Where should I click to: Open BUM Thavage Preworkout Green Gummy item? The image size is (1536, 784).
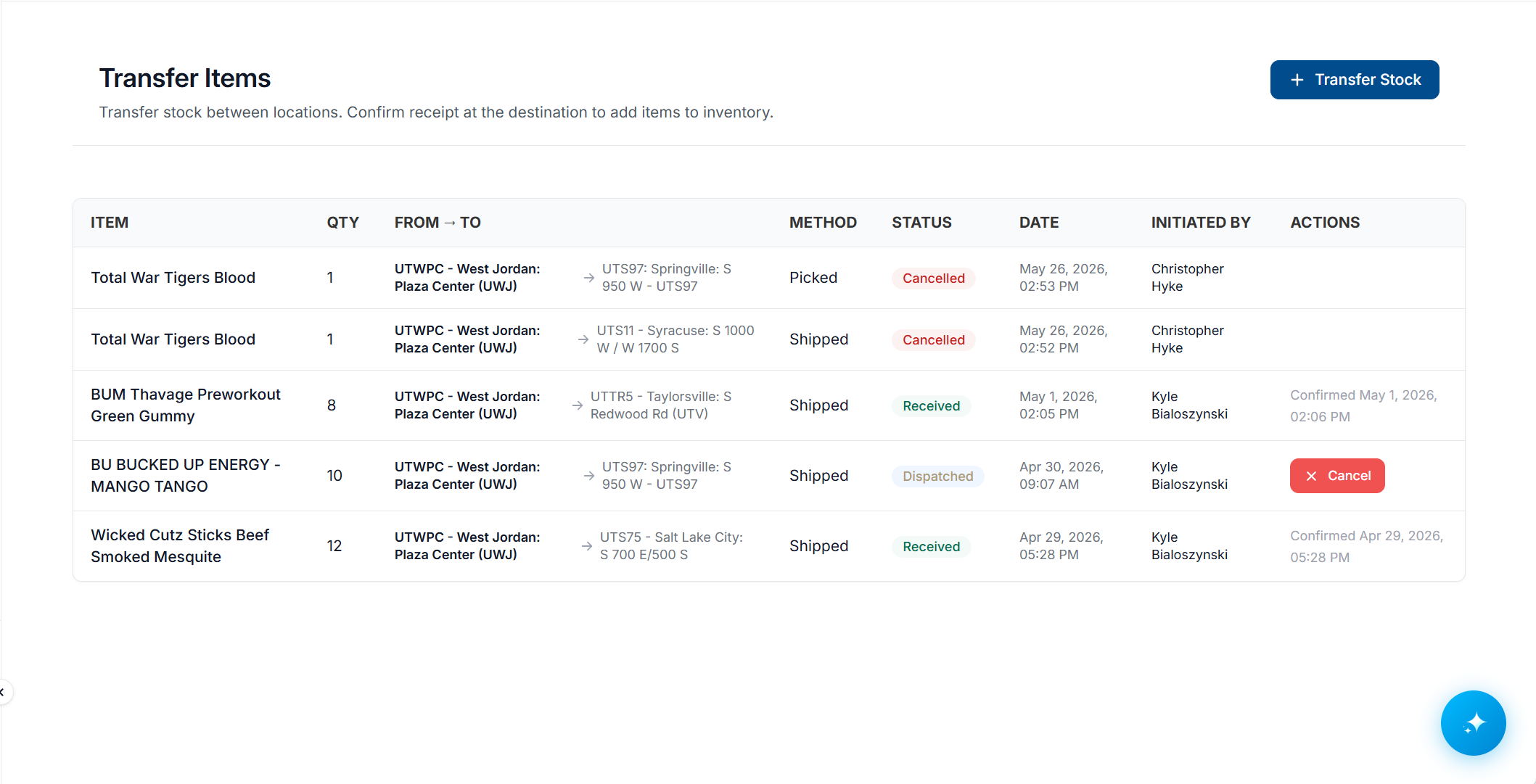click(185, 405)
